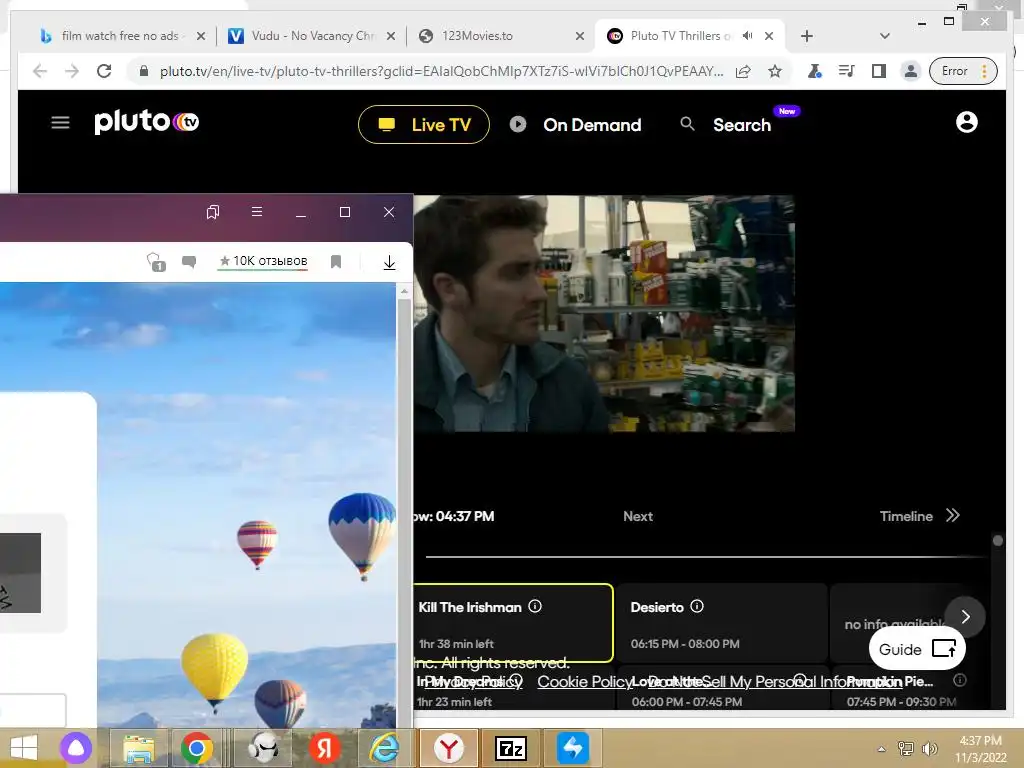The image size is (1024, 768).
Task: Open Chrome's tab search dropdown
Action: tap(885, 36)
